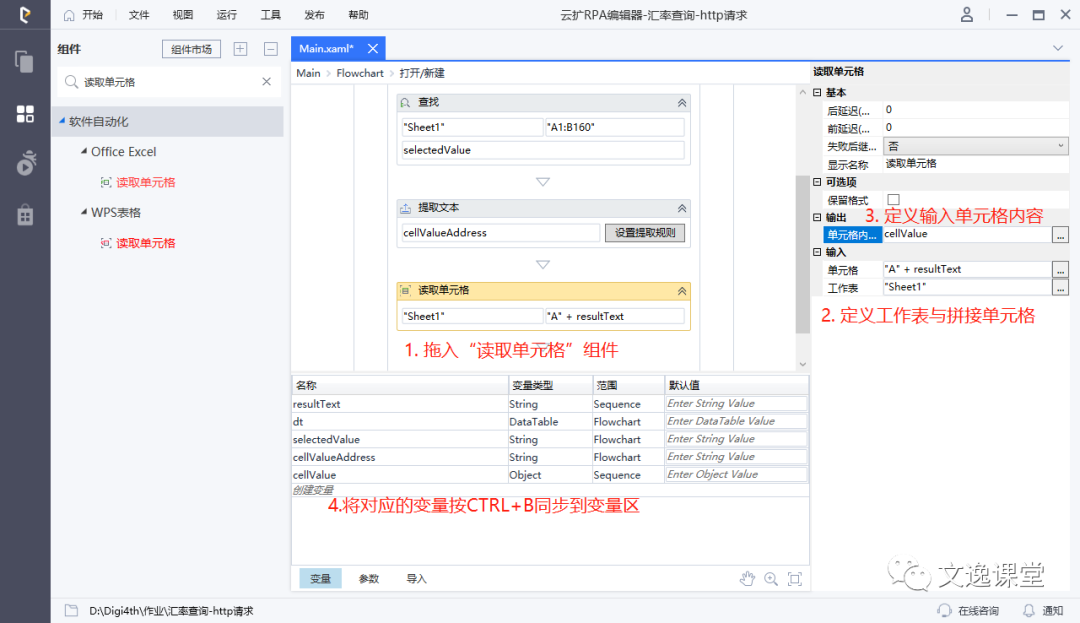Screen dimensions: 1080x623
Task: Click the fit-to-screen icon beside zoom icon
Action: pos(793,578)
